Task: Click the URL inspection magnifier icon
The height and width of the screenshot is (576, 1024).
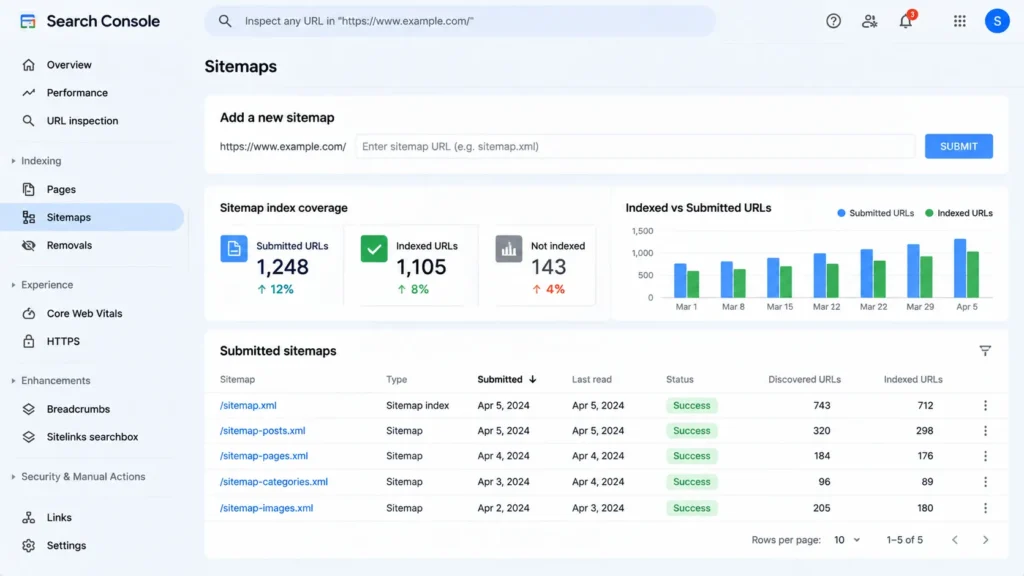Action: (x=28, y=121)
